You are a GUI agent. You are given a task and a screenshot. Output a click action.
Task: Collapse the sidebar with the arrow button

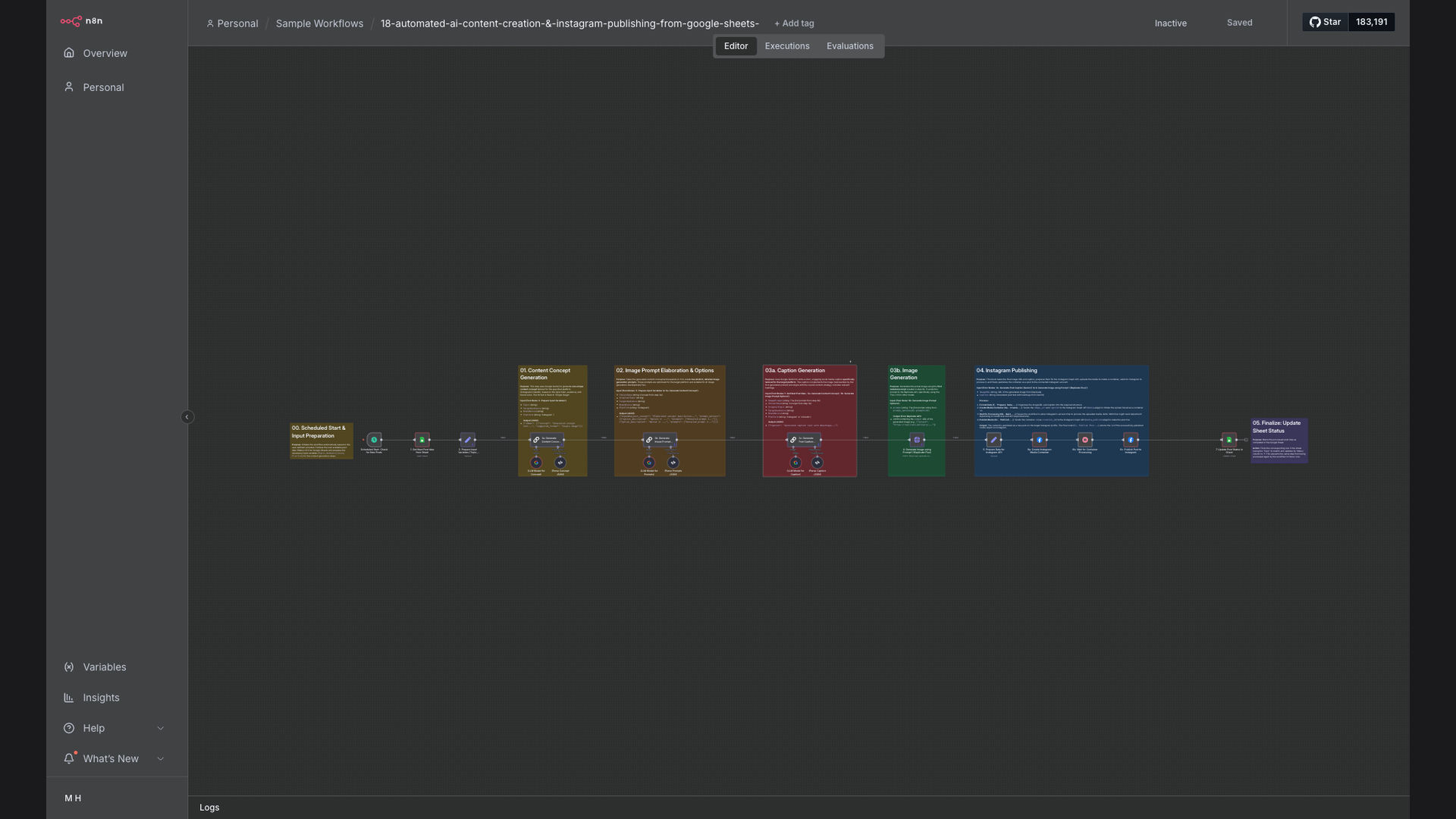click(x=187, y=417)
